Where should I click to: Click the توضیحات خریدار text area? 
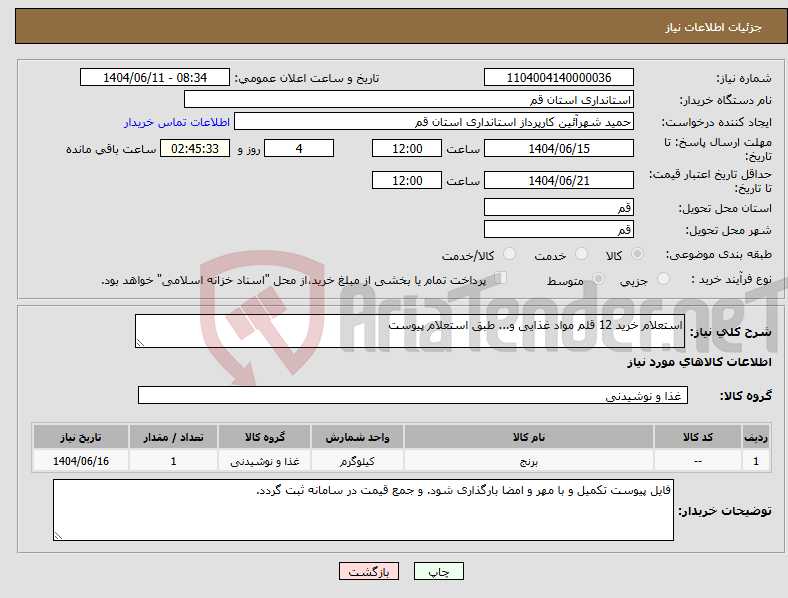coord(363,510)
